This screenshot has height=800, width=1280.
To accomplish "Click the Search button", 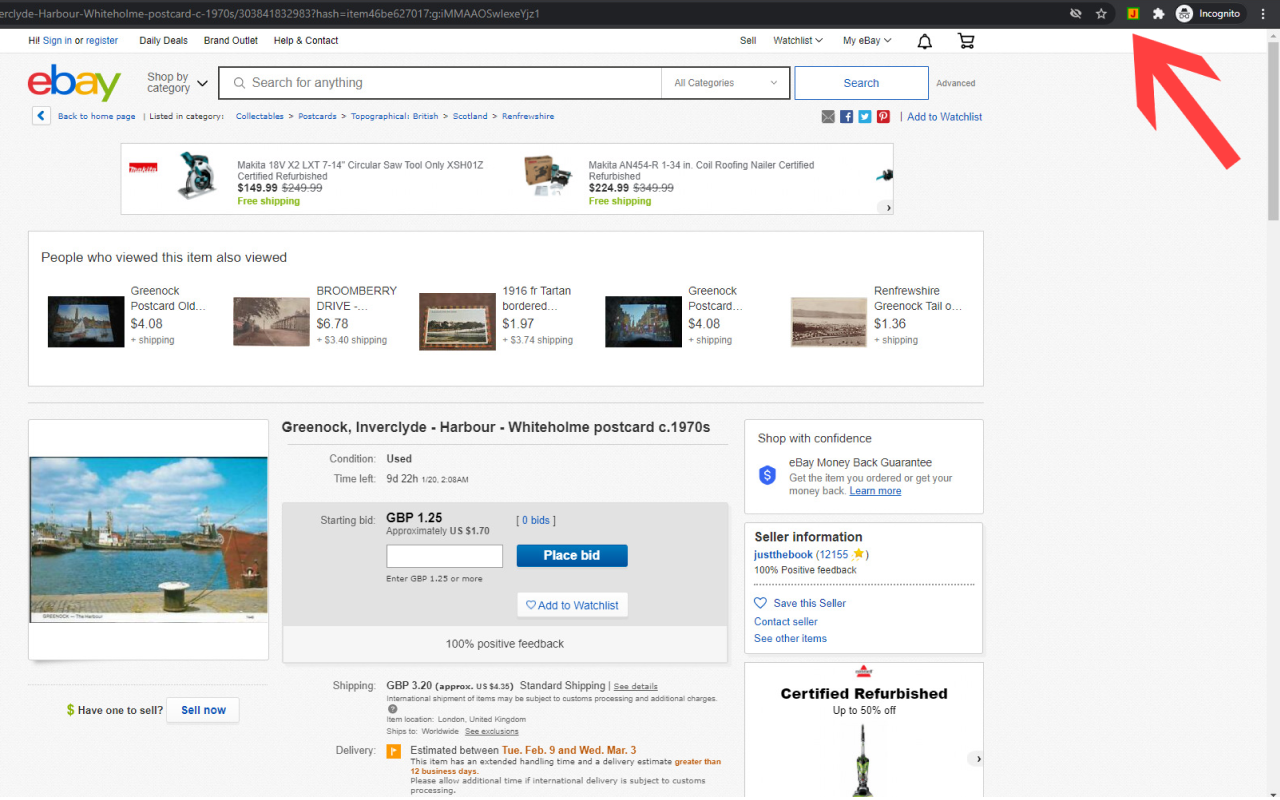I will [861, 83].
